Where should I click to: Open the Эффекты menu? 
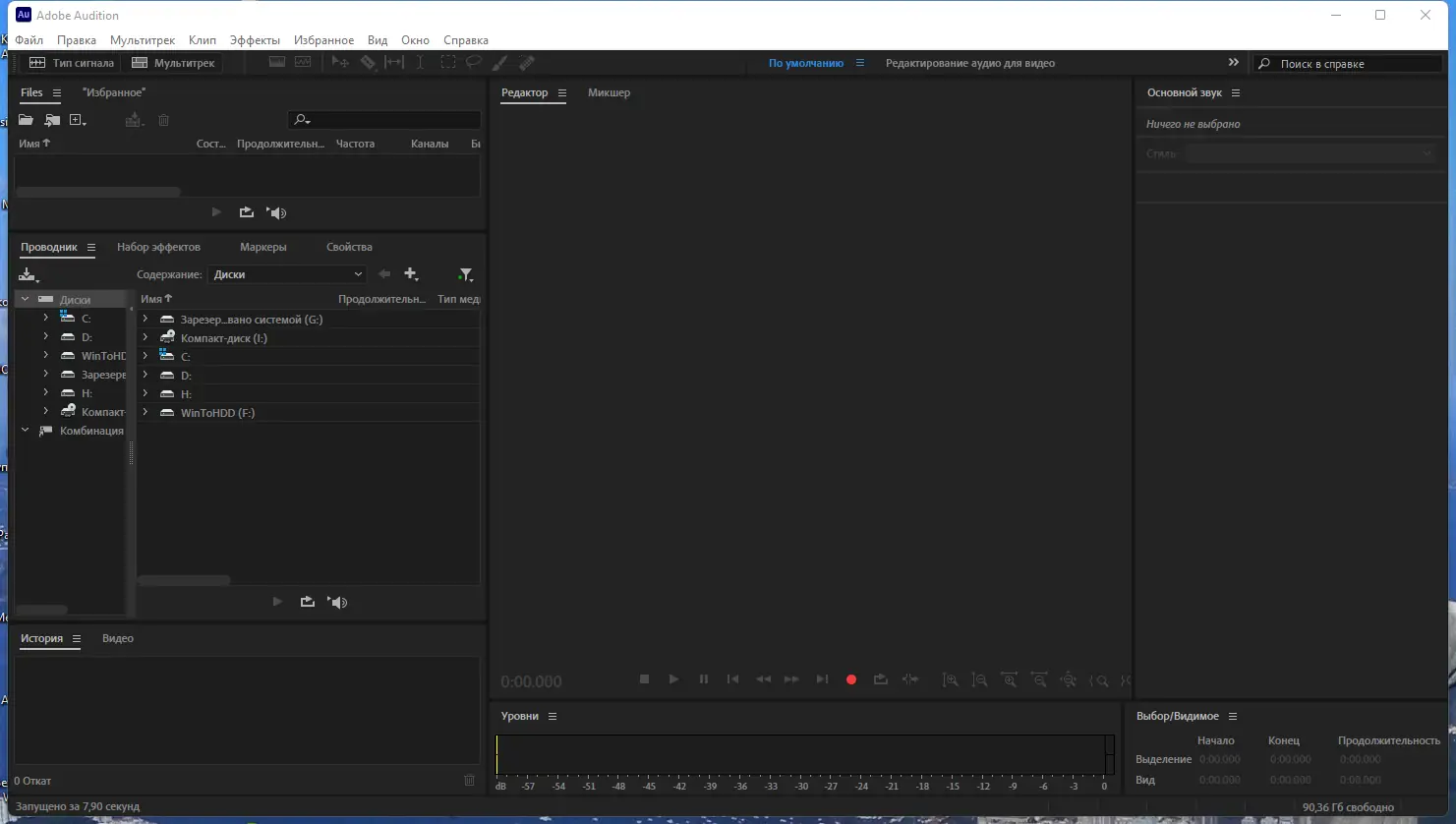255,39
